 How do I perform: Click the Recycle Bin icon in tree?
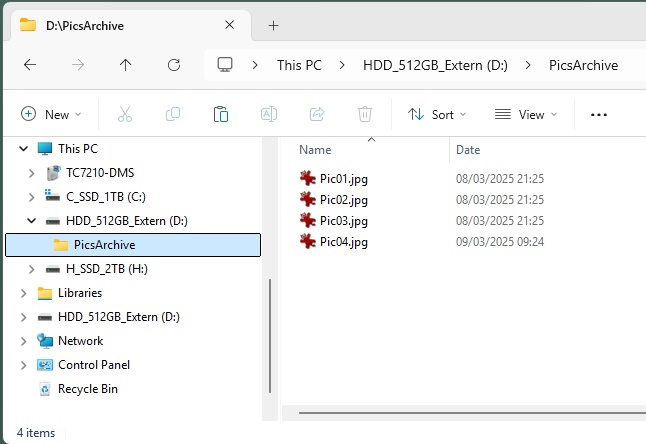point(44,389)
